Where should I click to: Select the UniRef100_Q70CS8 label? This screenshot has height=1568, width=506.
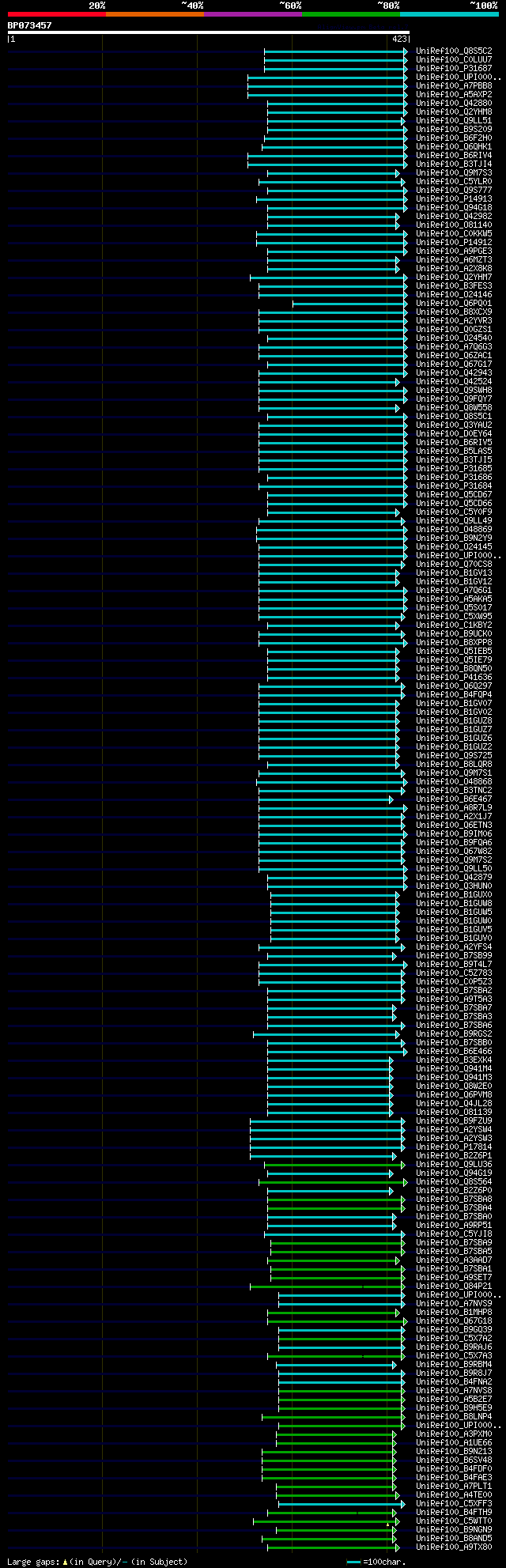tap(454, 564)
